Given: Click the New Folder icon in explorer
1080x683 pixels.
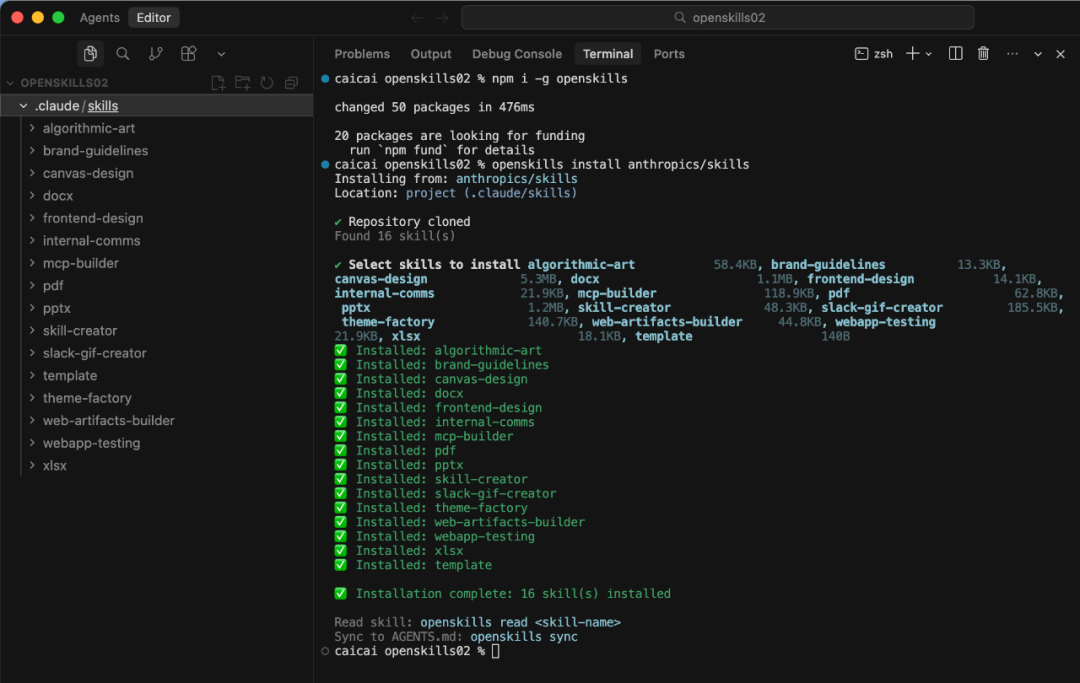Looking at the screenshot, I should coord(242,83).
